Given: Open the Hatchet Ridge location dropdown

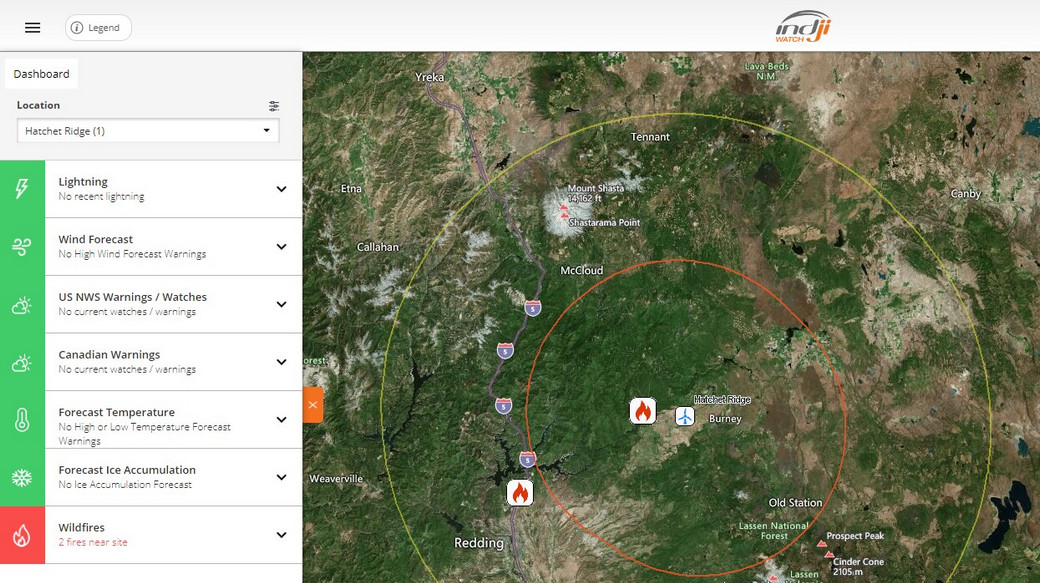Looking at the screenshot, I should coord(148,131).
